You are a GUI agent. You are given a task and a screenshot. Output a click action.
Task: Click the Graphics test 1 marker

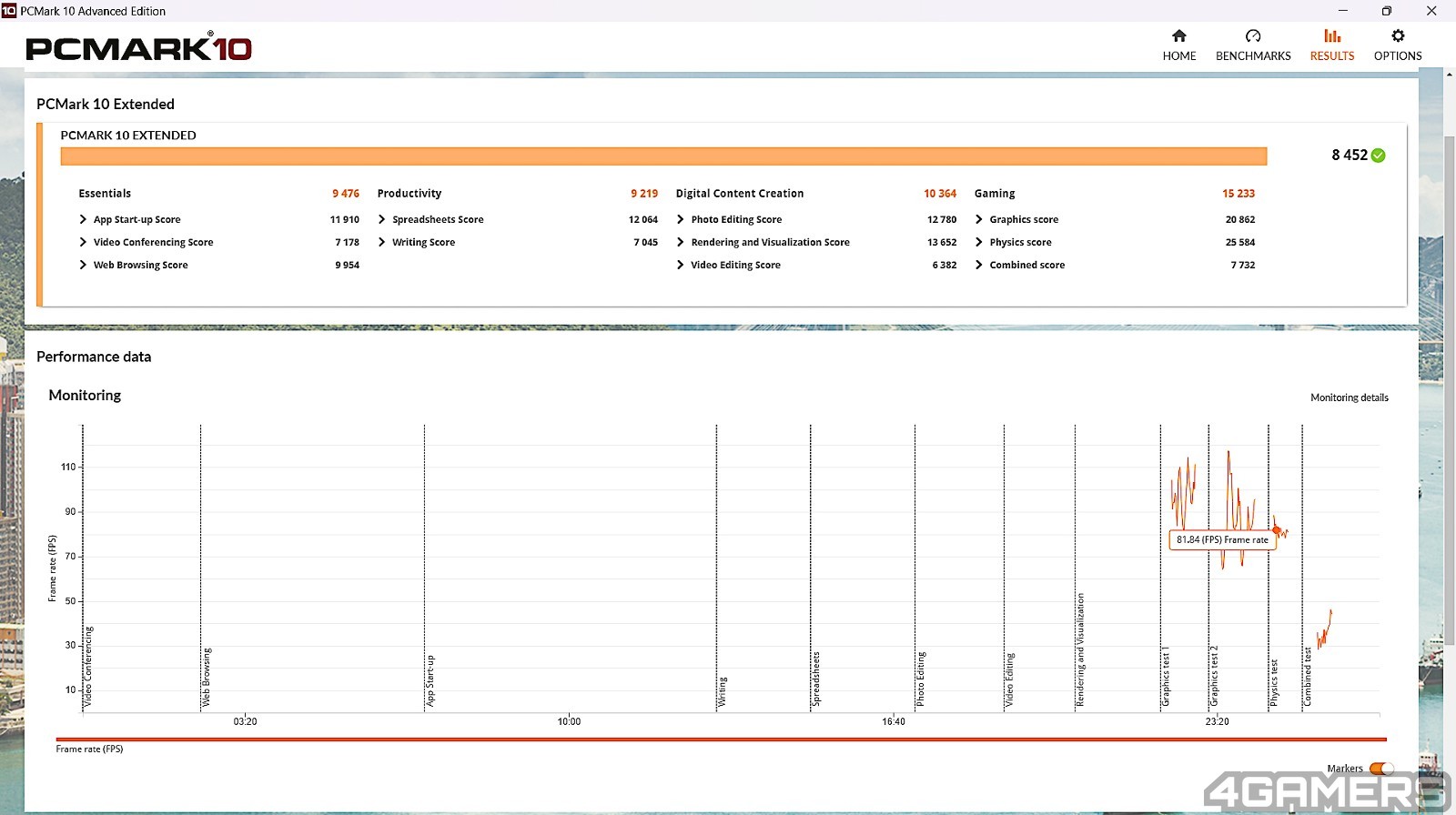[1166, 677]
